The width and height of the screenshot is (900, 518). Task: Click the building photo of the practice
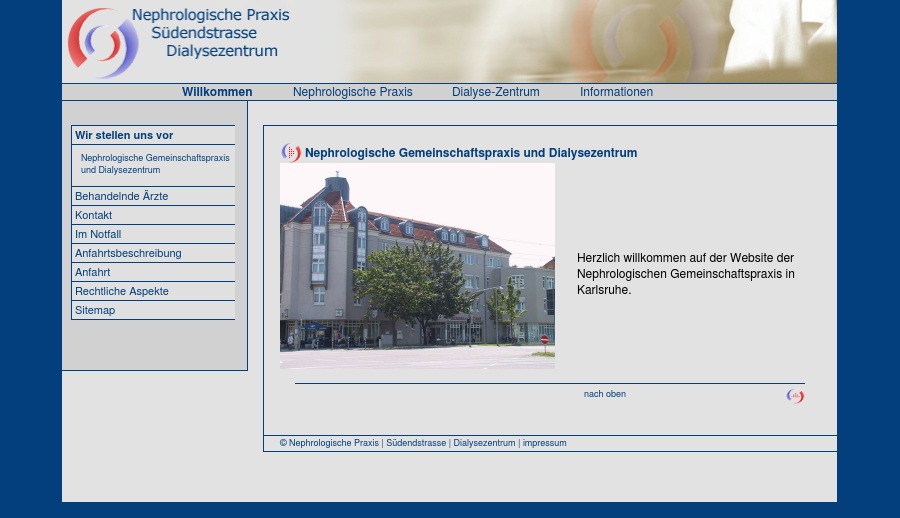coord(417,266)
